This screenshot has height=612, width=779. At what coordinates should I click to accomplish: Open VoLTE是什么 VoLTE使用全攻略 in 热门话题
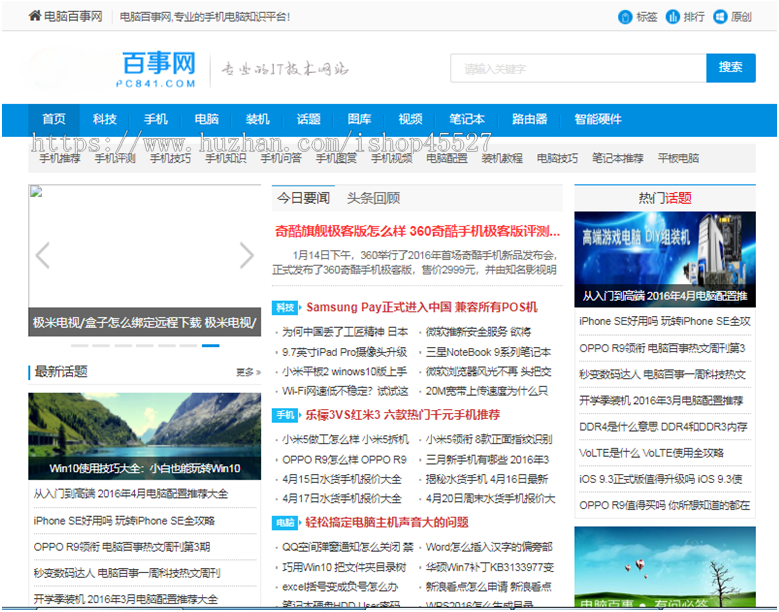pyautogui.click(x=651, y=453)
